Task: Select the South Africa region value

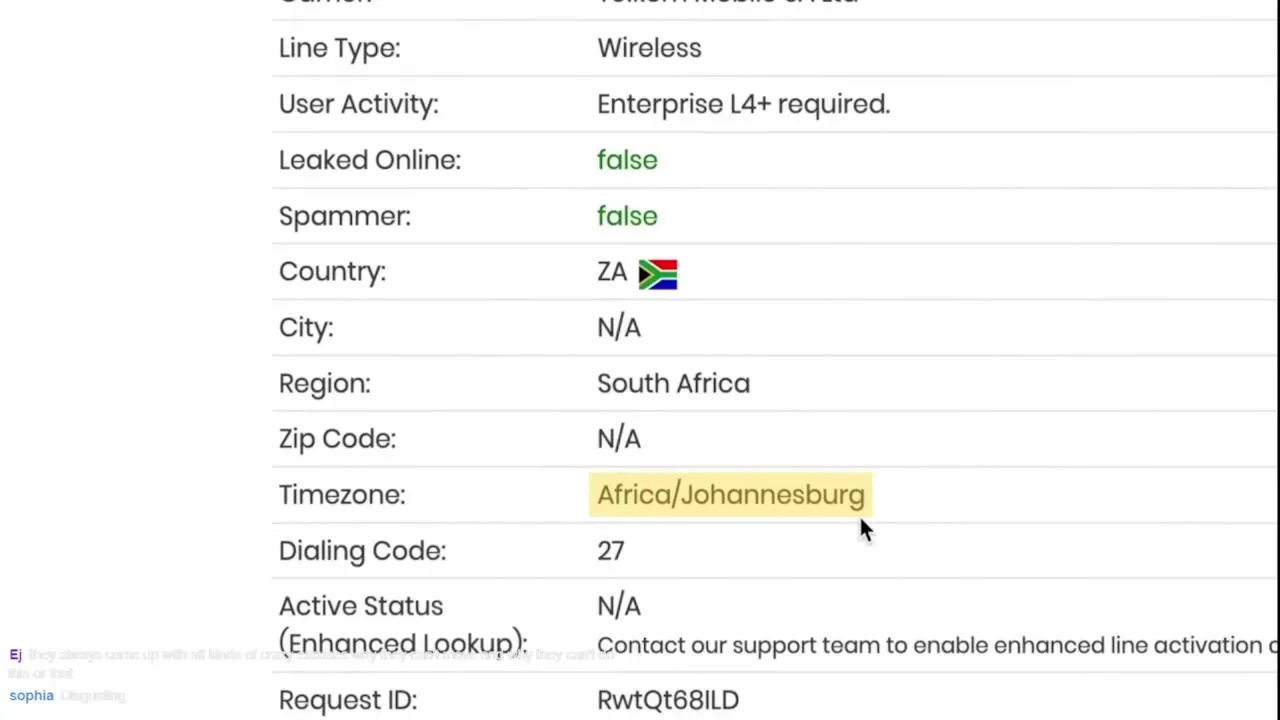Action: click(673, 384)
